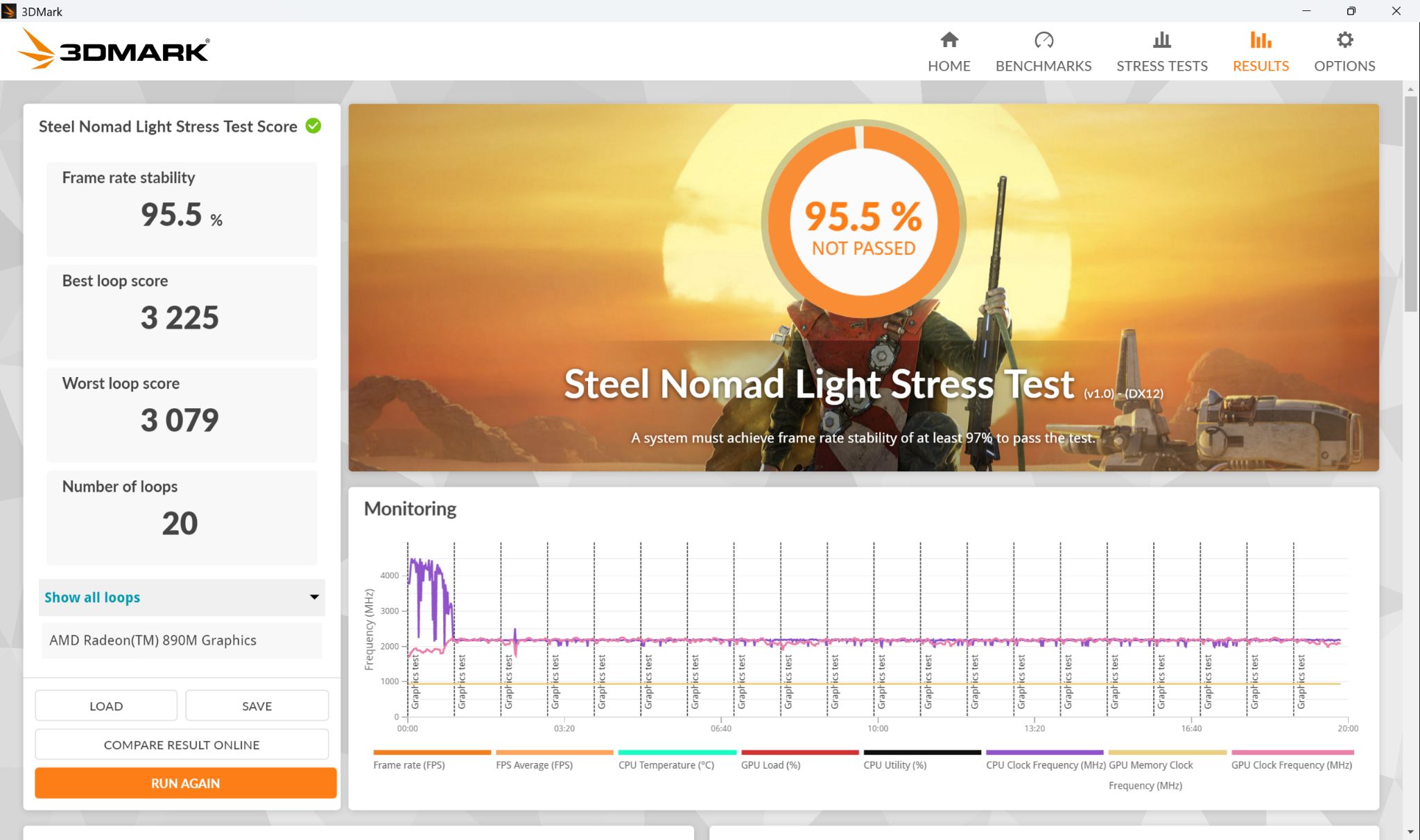Viewport: 1420px width, 840px height.
Task: Click the AMD Radeon 890M Graphics field
Action: pos(182,640)
